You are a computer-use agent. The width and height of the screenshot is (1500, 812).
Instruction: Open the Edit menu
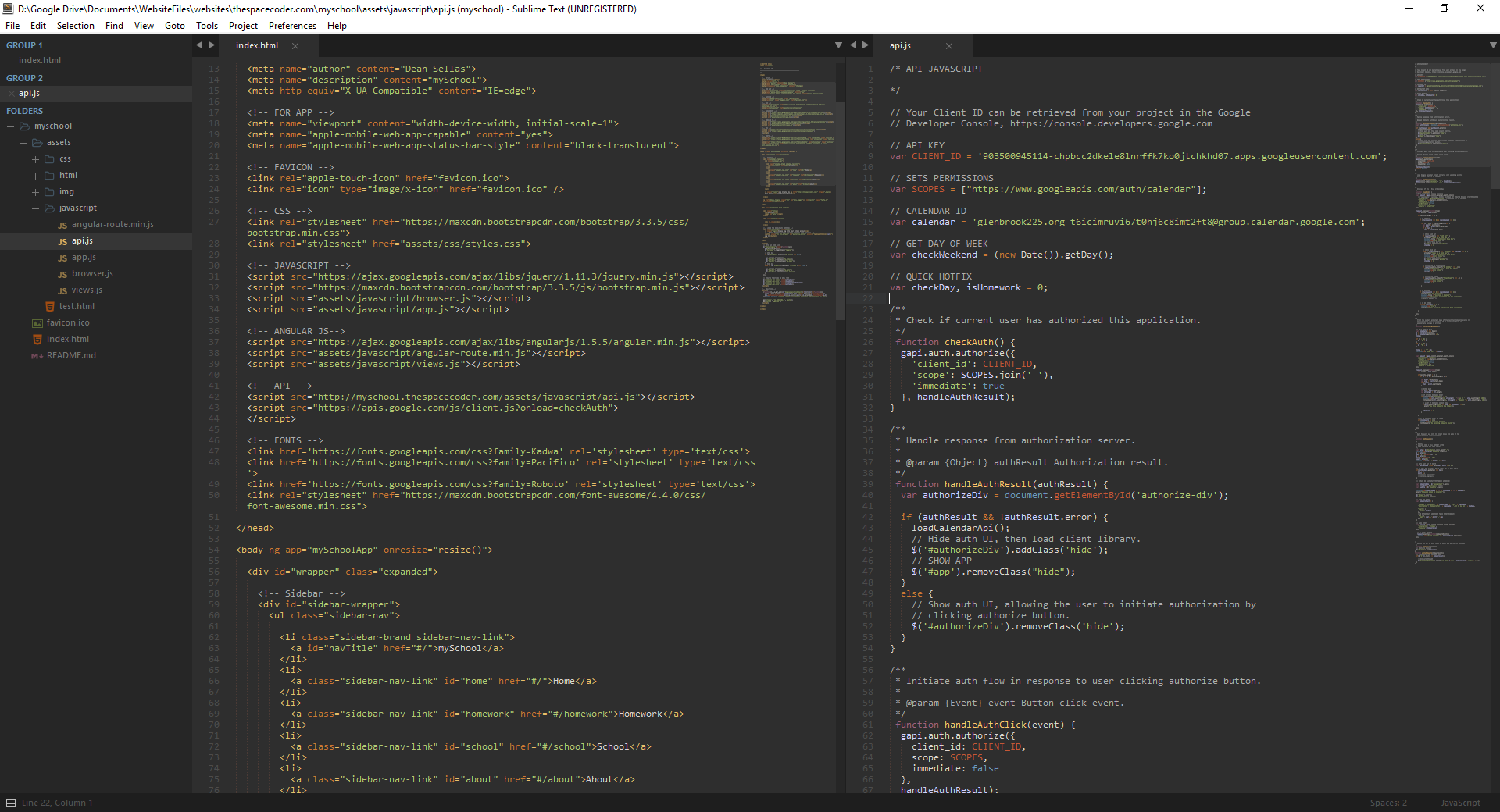pos(38,26)
